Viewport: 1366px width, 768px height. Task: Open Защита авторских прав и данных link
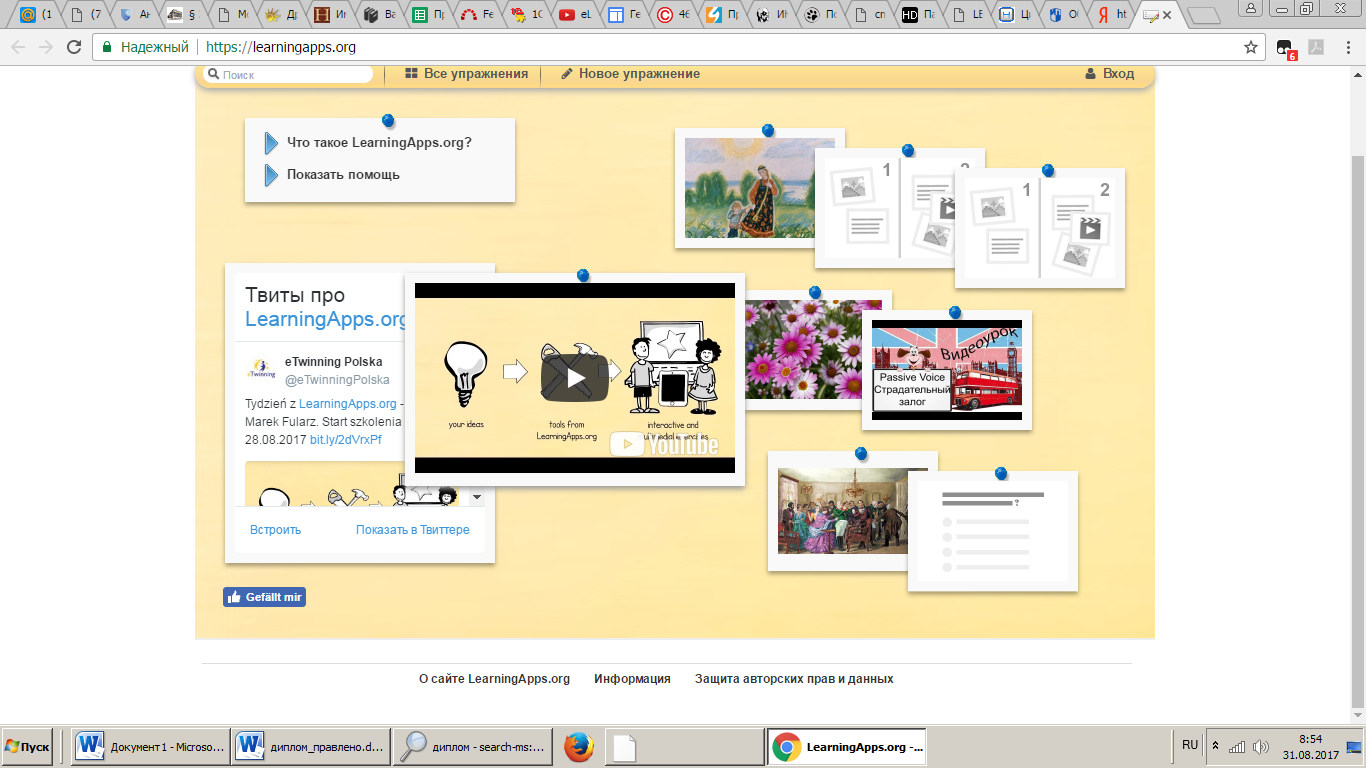pyautogui.click(x=794, y=679)
